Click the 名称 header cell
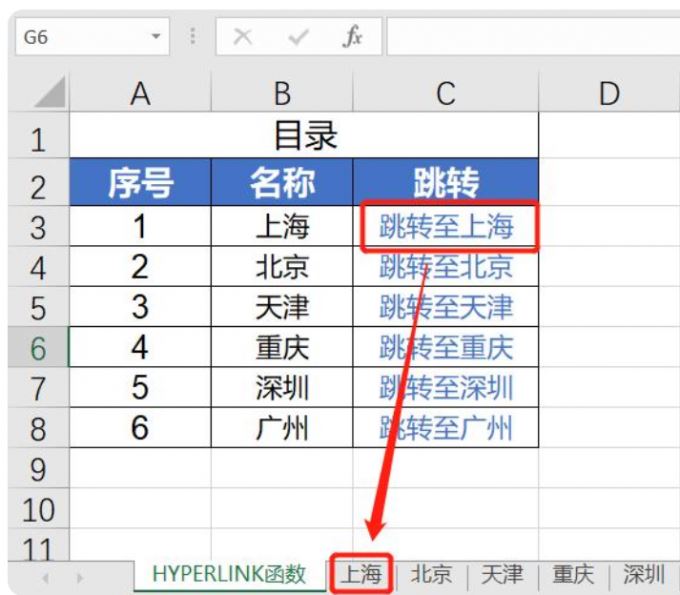Screen dimensions: 680x595 [x=282, y=182]
